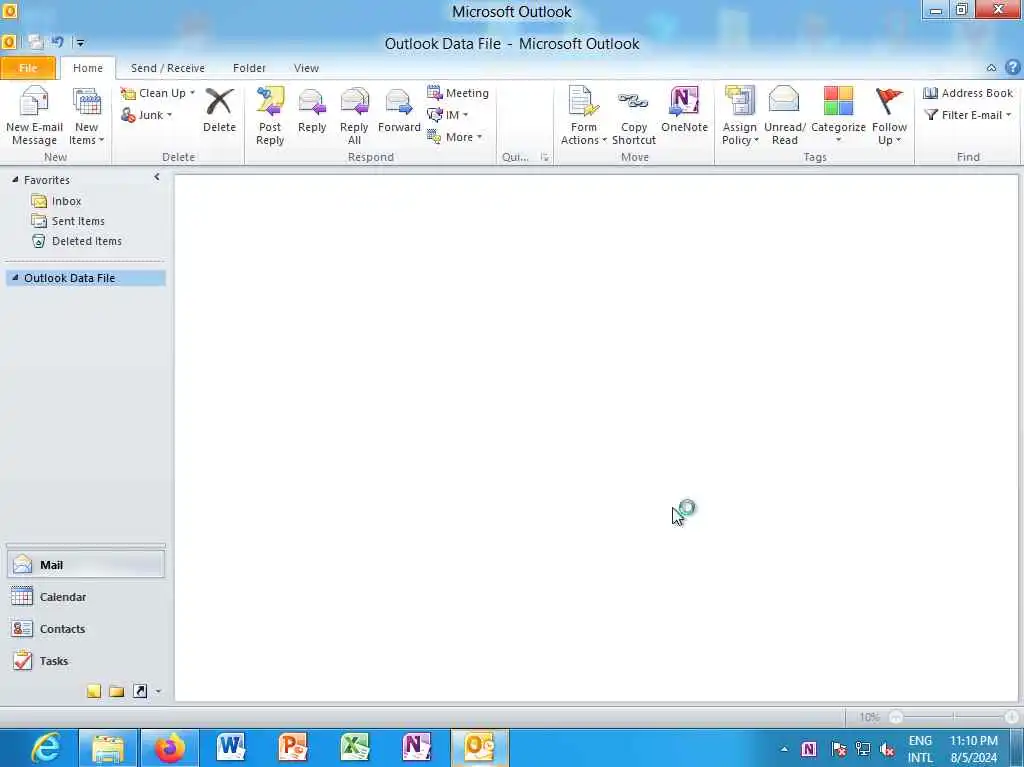This screenshot has width=1024, height=767.
Task: Click the ENG INTL language indicator
Action: [x=920, y=749]
